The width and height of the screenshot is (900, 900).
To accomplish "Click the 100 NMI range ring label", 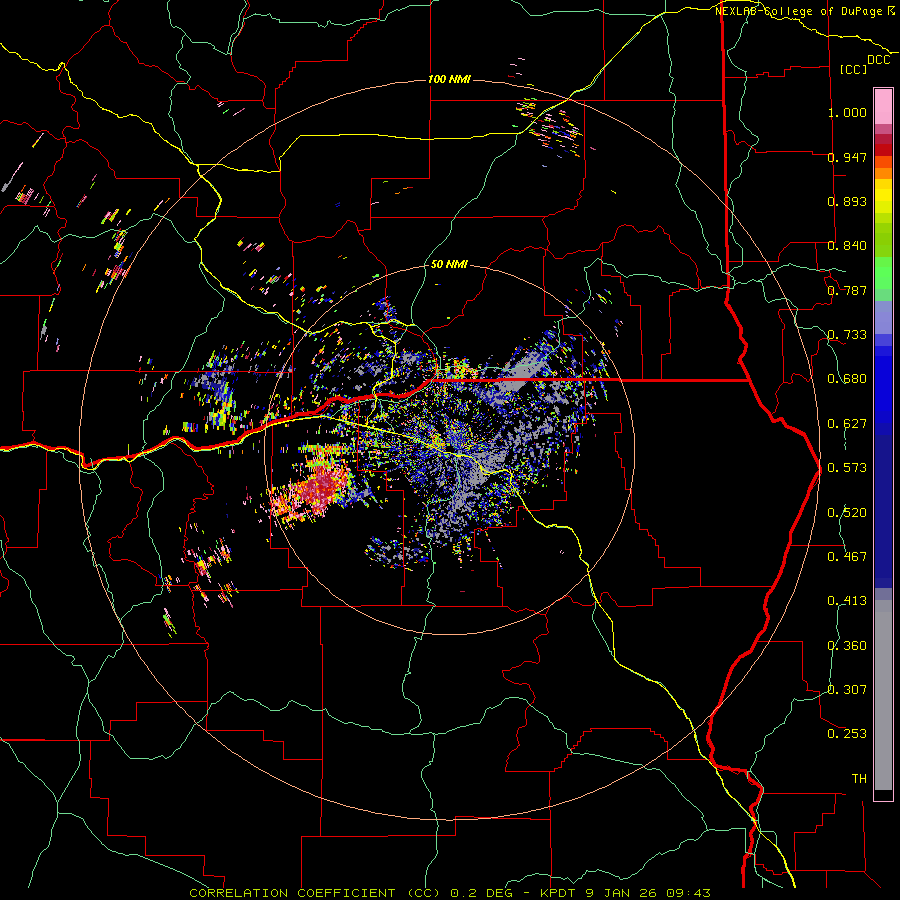I will (449, 79).
